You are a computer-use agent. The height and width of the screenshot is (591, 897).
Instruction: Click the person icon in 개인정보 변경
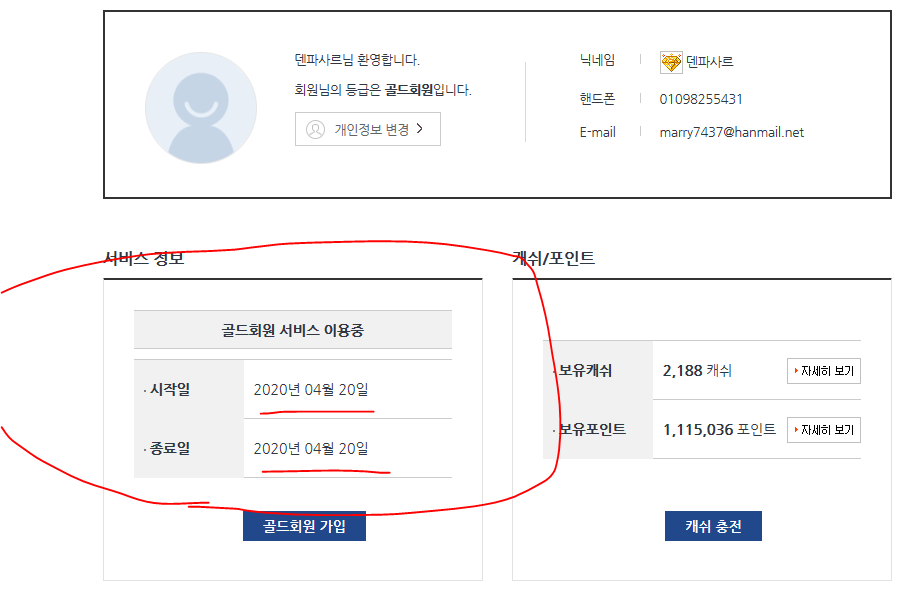(315, 129)
